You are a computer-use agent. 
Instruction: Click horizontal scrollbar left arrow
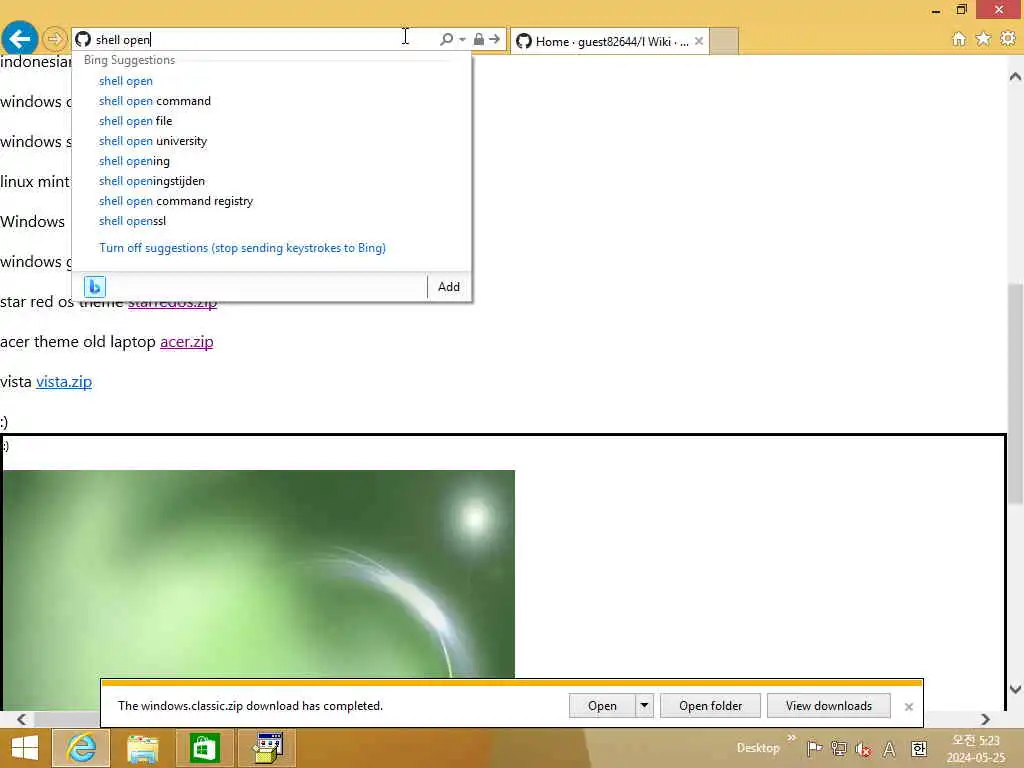pos(22,719)
